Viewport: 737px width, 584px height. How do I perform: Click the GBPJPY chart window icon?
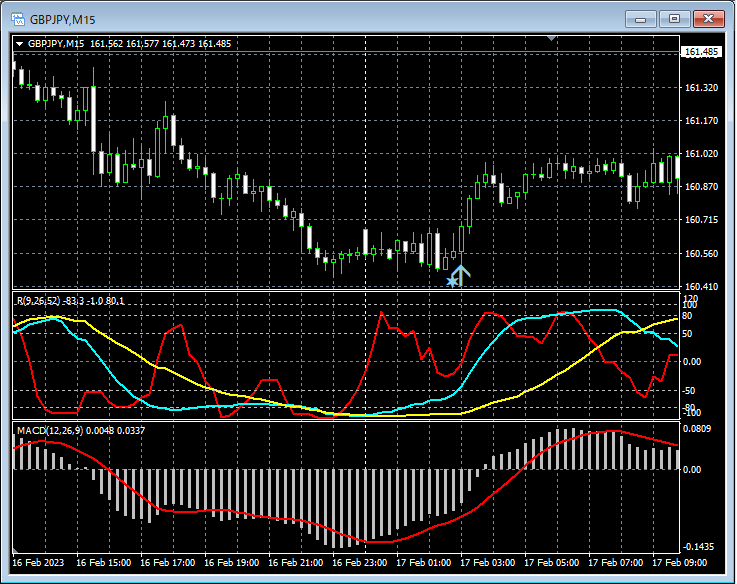tap(16, 19)
